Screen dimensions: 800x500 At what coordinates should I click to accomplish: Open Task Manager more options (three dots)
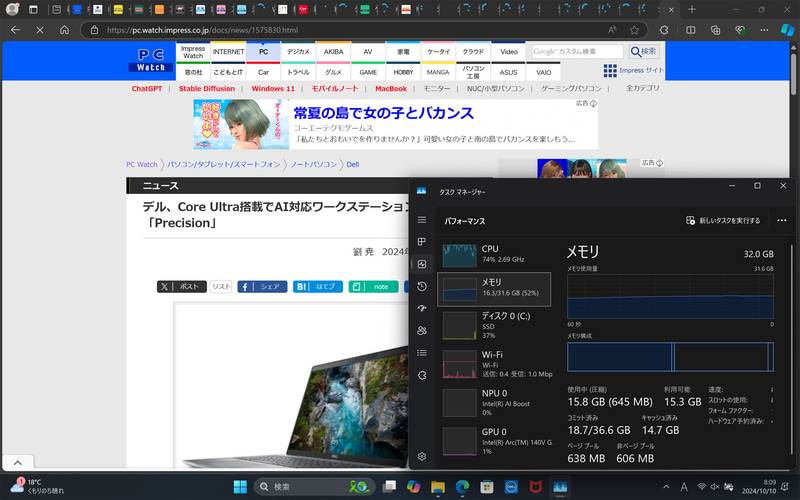click(x=781, y=220)
